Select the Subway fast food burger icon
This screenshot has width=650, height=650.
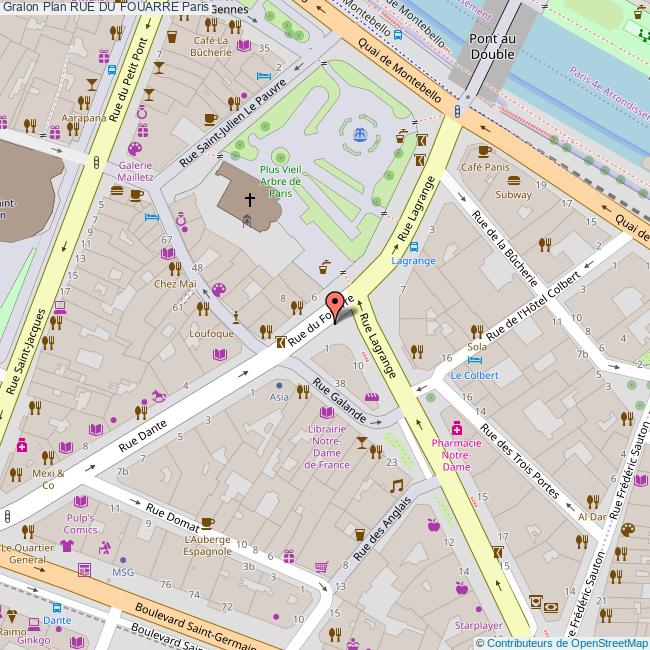coord(513,181)
